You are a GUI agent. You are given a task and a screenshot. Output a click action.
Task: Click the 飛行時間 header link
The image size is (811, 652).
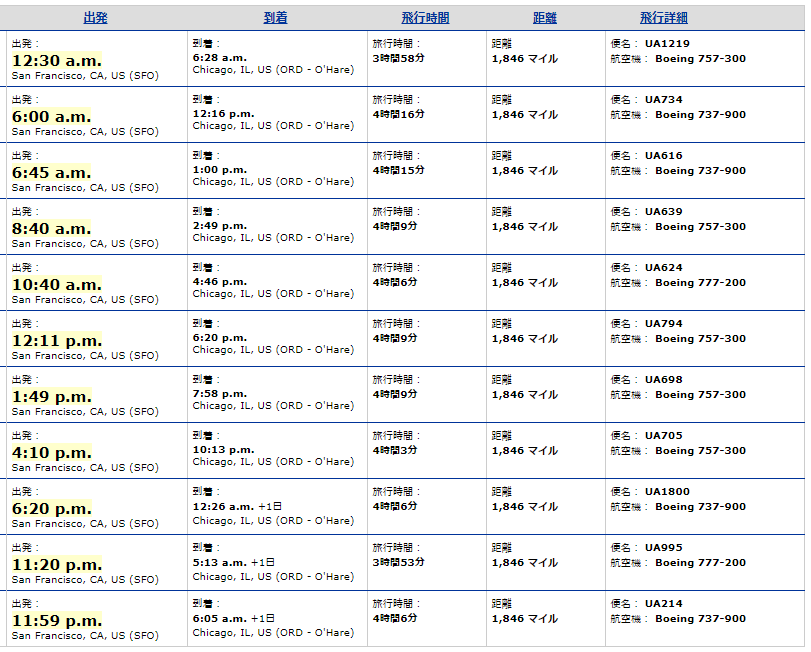point(425,18)
